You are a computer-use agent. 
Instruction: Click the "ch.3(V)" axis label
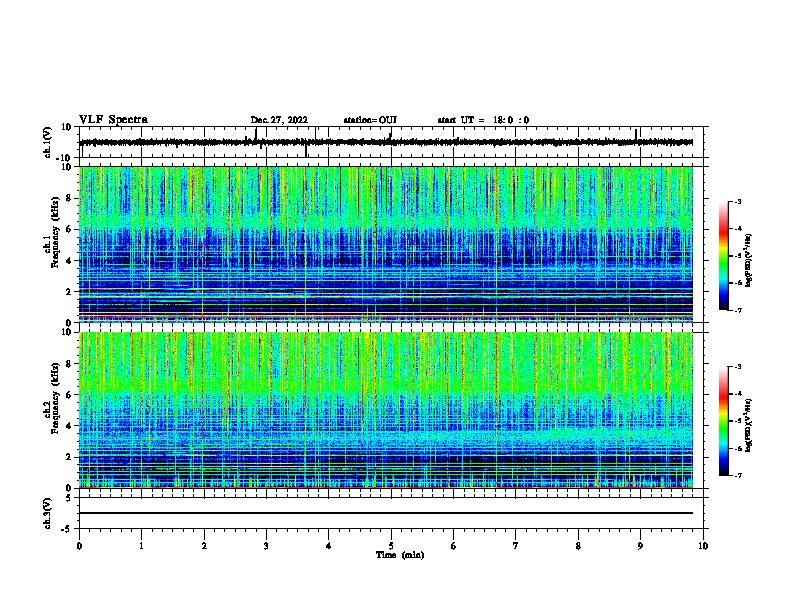point(48,513)
